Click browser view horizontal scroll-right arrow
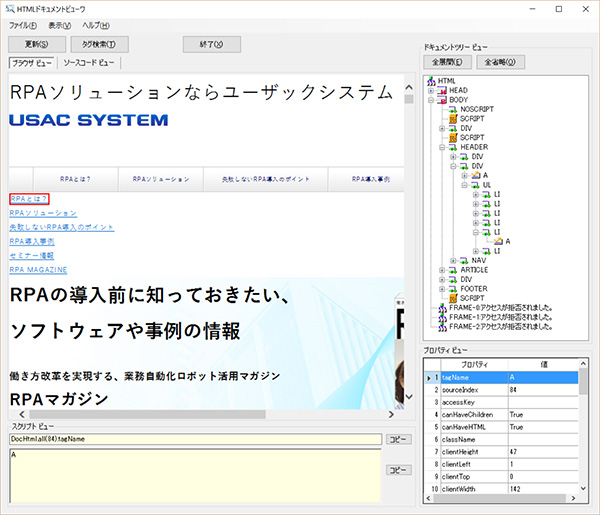Screen dimensions: 600x515 pos(391,414)
